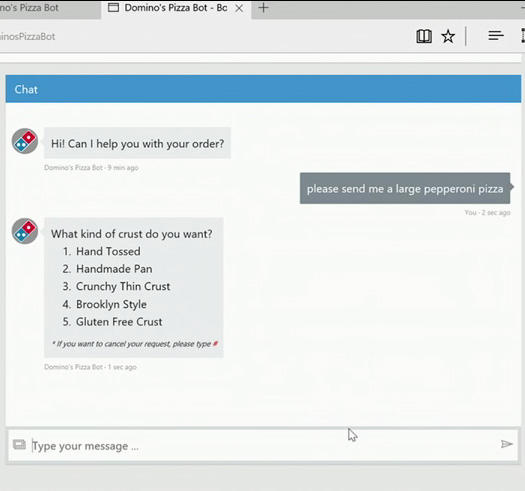Screen dimensions: 525x491
Task: Select 'Crunchy Thin Crust' option text
Action: pos(123,287)
